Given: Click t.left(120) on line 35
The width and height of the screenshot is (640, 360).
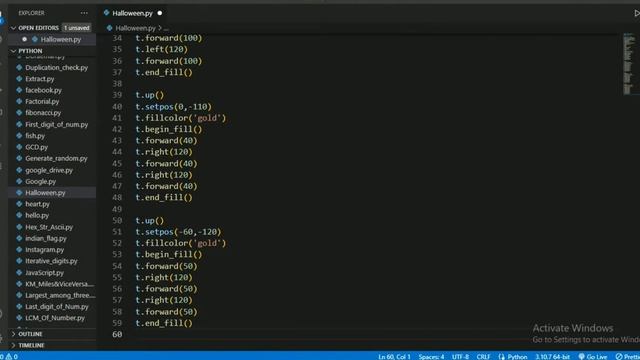Looking at the screenshot, I should (x=162, y=49).
